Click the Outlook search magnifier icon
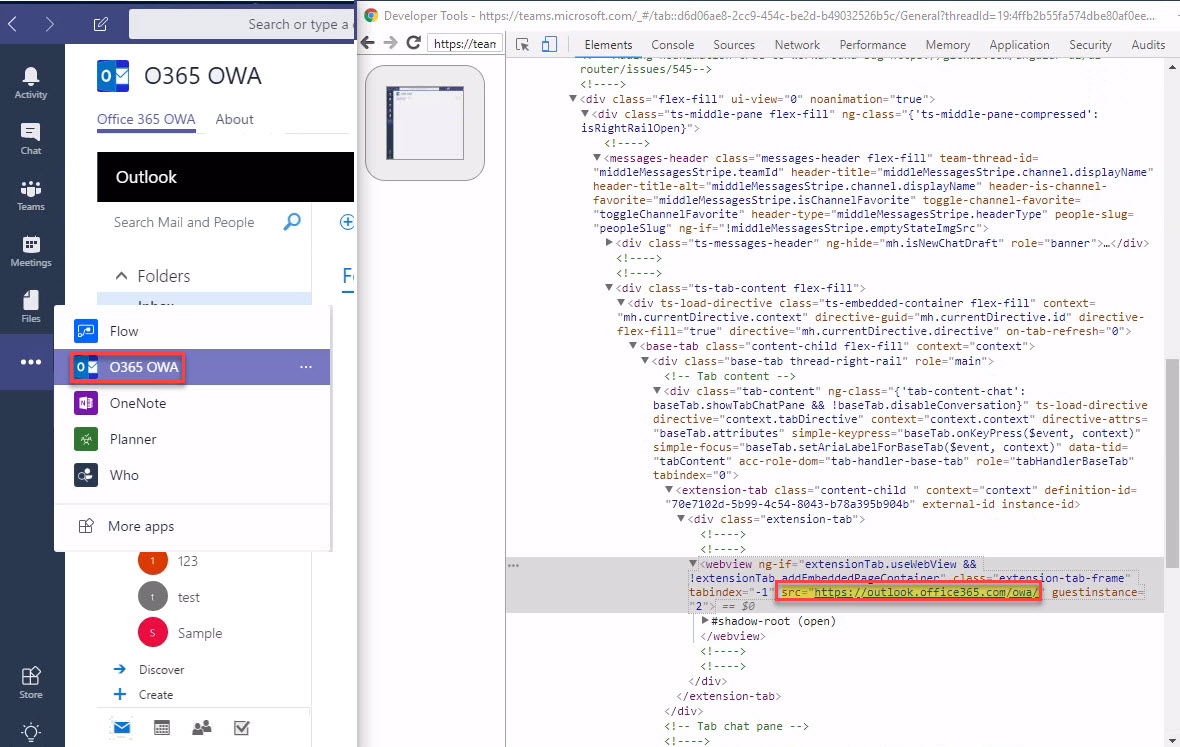The image size is (1180, 747). click(x=292, y=221)
